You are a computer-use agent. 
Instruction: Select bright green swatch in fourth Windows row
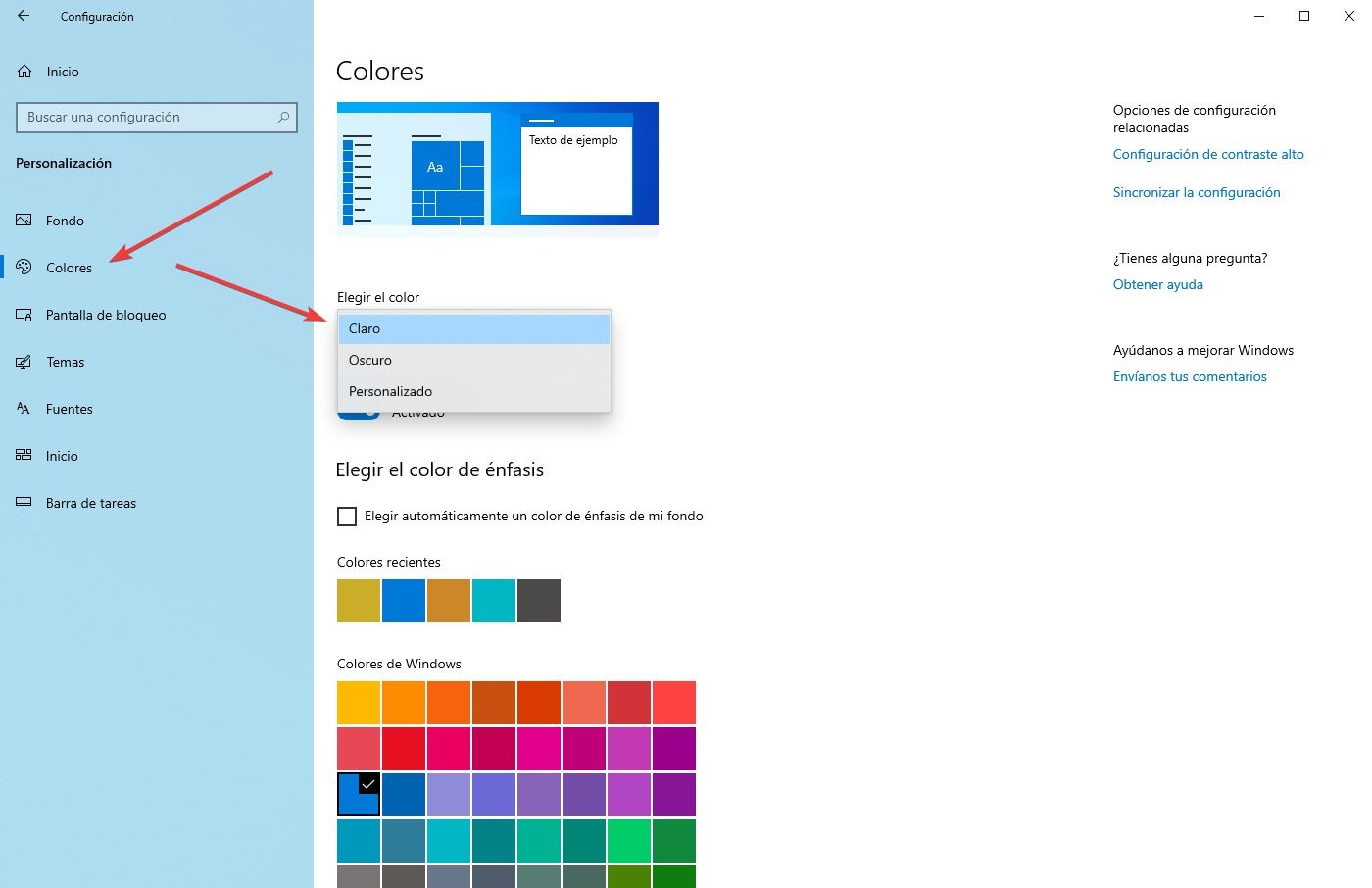coord(629,841)
